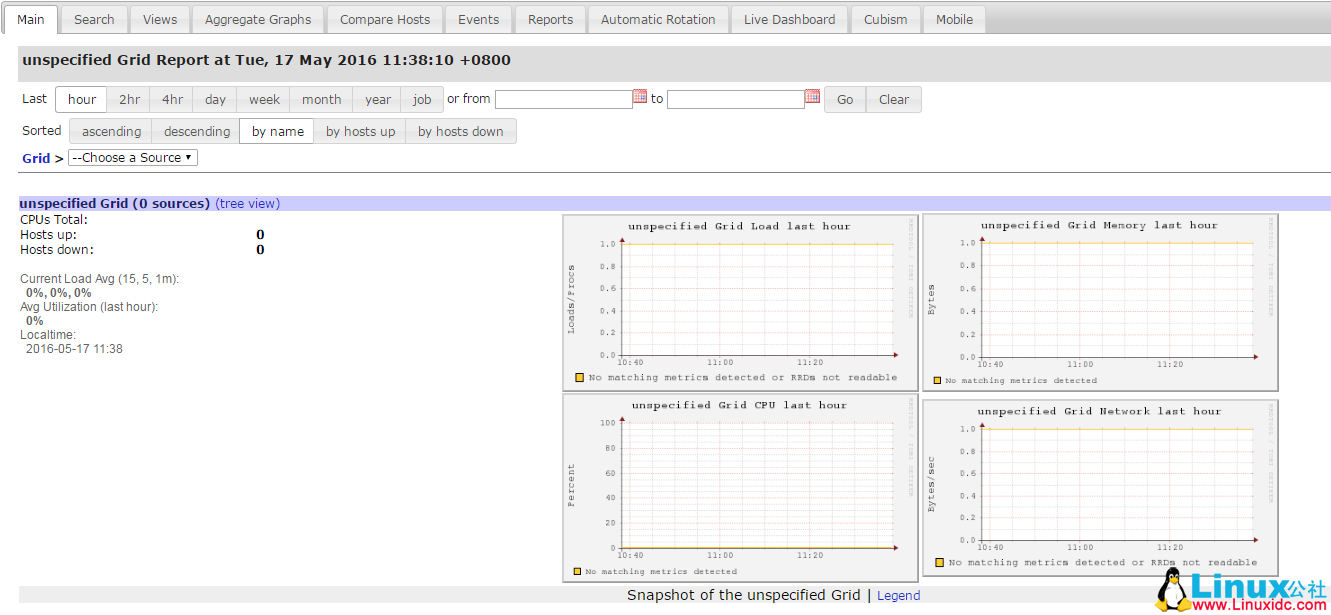Select the 'by hosts up' sort option

click(x=360, y=131)
